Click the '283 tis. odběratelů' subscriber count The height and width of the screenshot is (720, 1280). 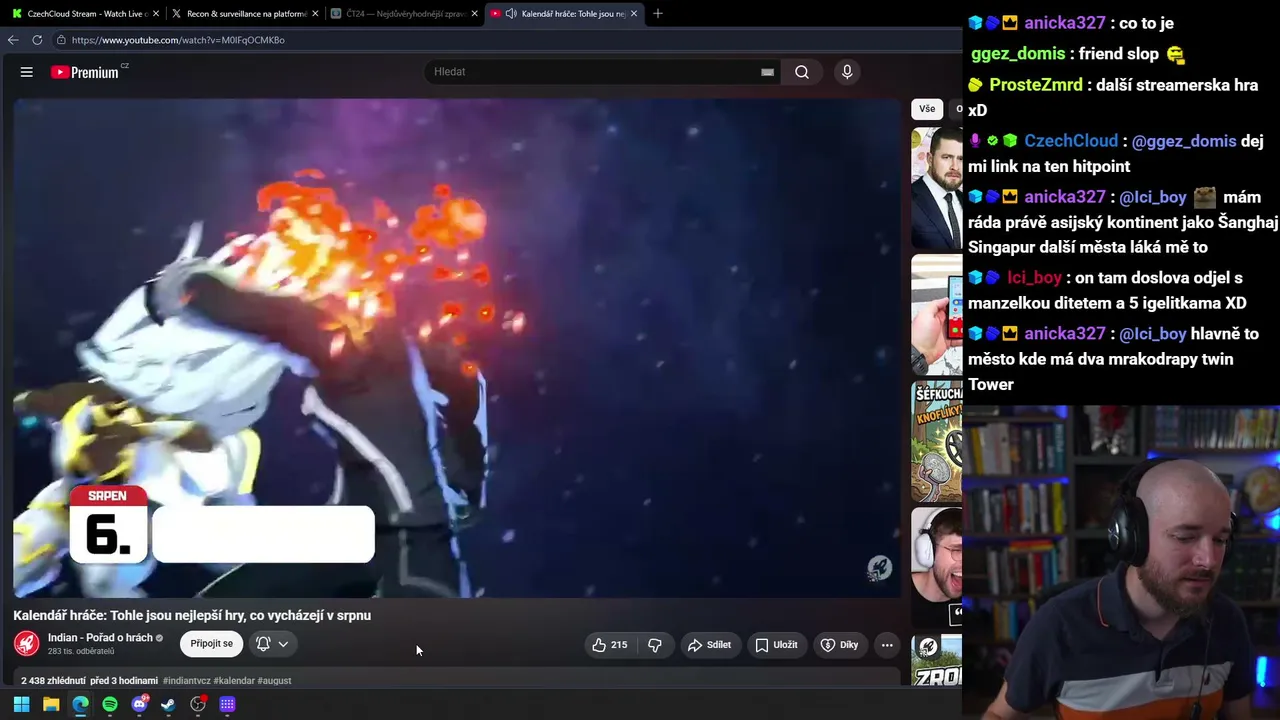[x=81, y=652]
